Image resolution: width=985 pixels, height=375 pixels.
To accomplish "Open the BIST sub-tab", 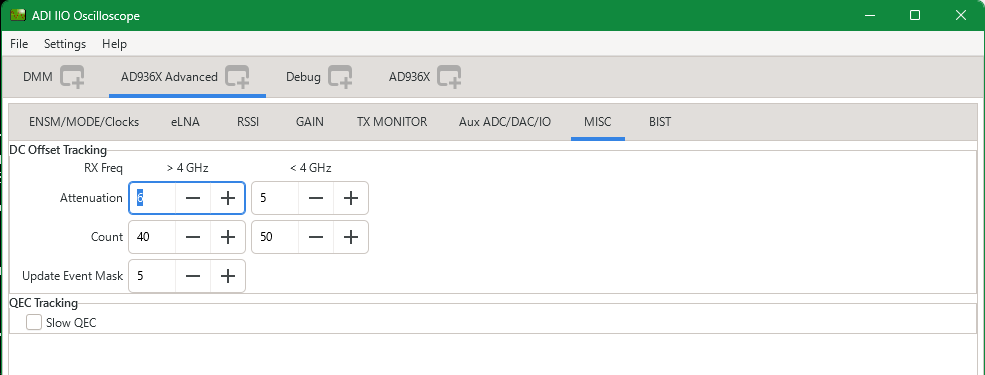I will click(x=660, y=122).
